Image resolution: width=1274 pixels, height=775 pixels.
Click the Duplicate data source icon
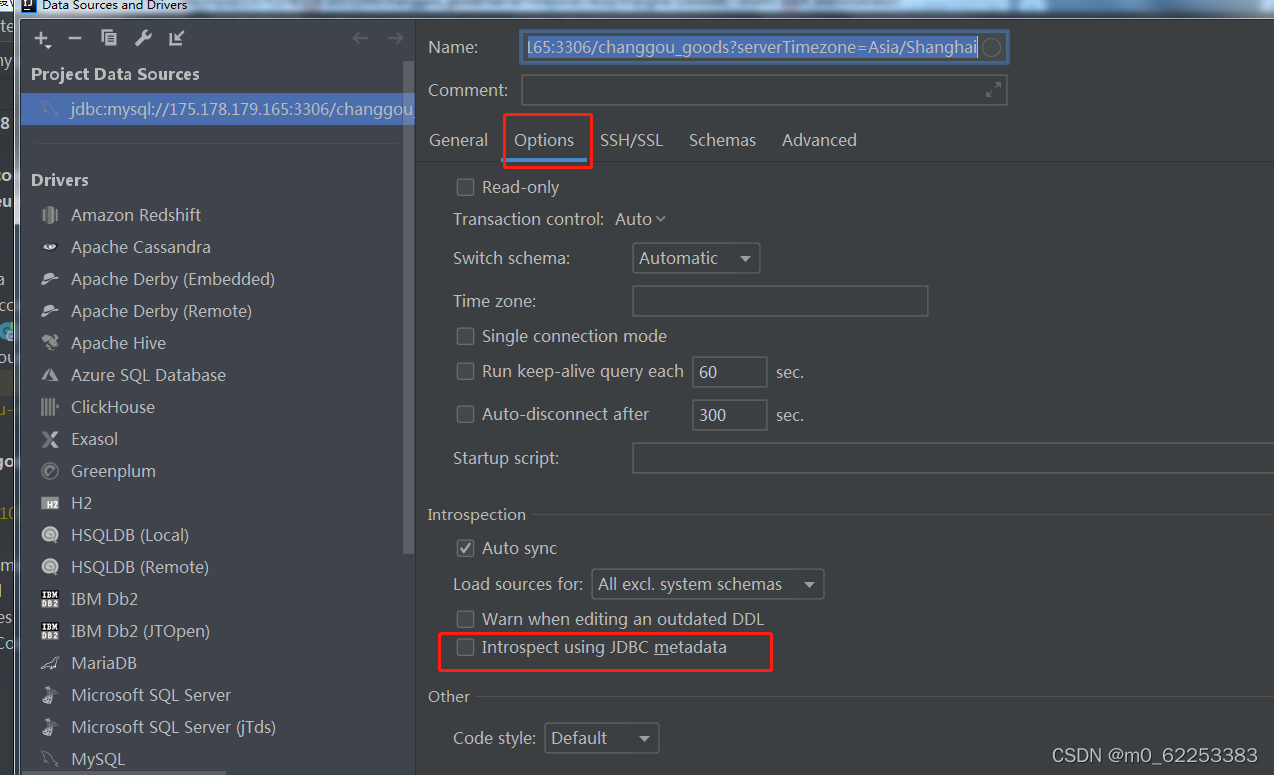click(108, 38)
